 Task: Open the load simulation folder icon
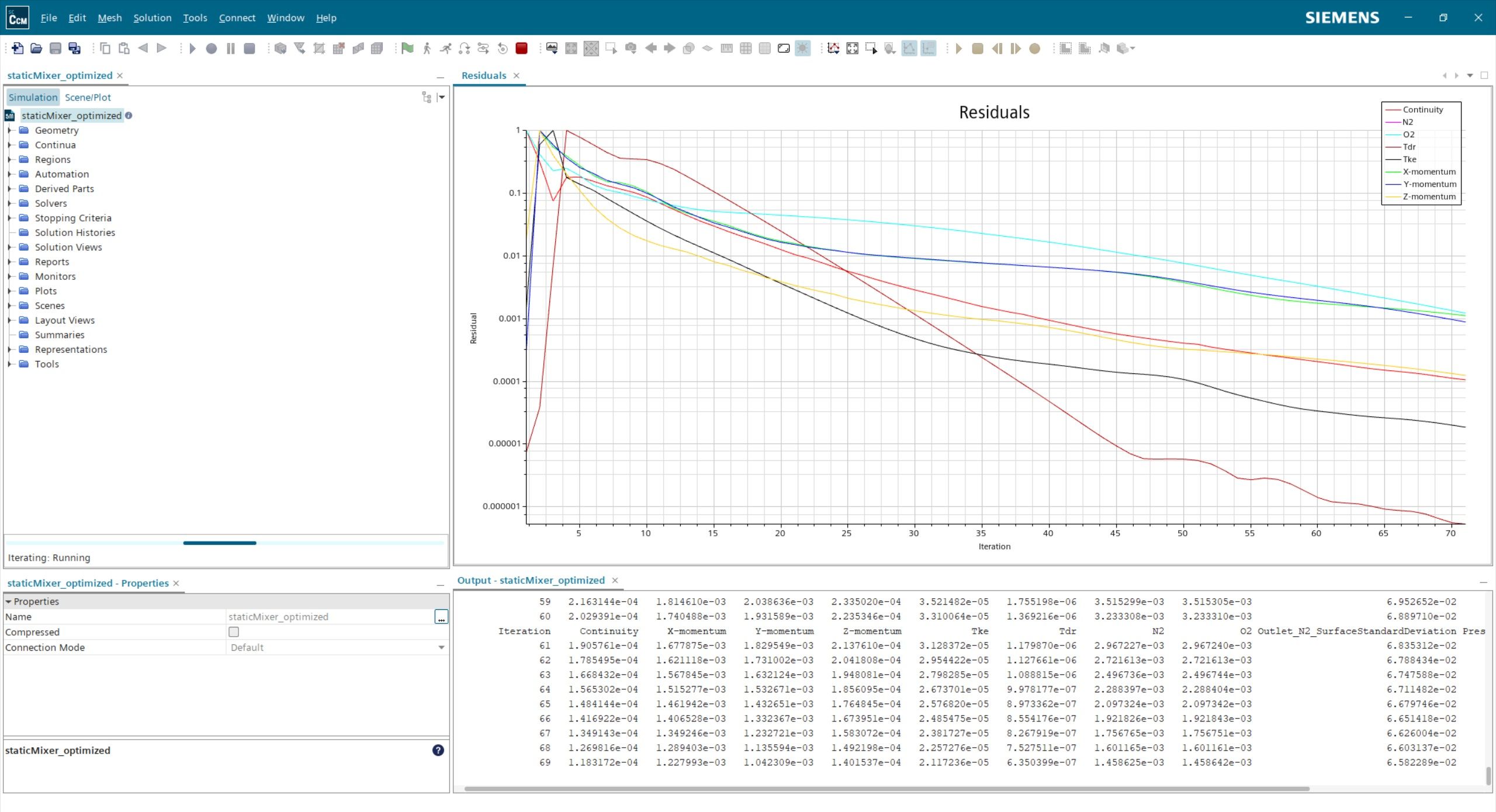coord(36,48)
